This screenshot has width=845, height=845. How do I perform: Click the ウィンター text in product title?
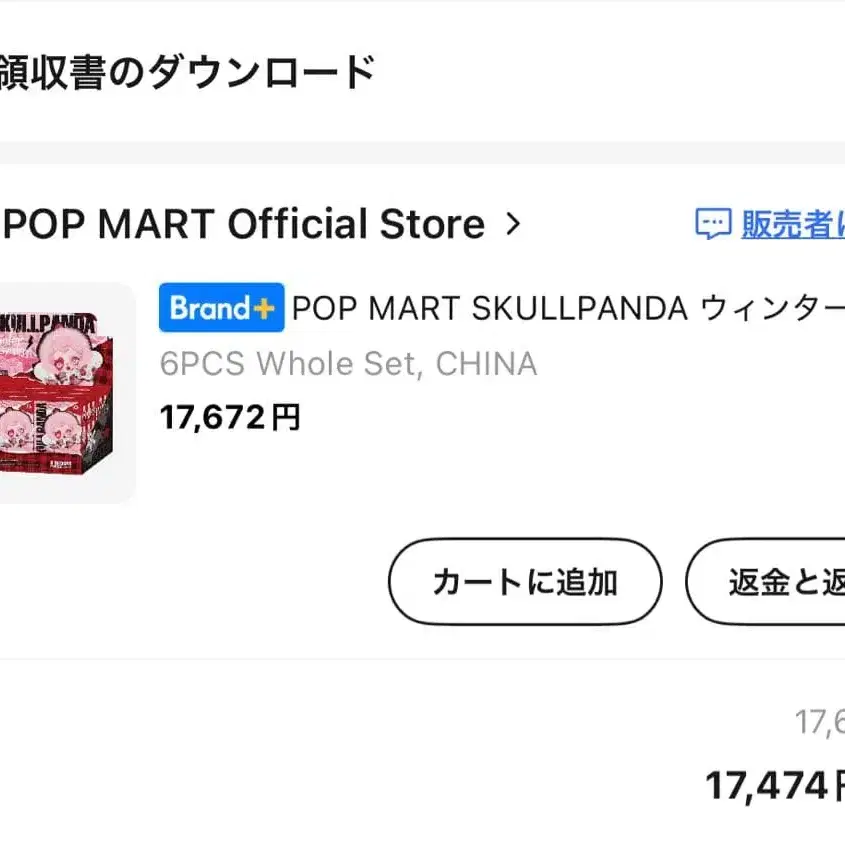(772, 309)
